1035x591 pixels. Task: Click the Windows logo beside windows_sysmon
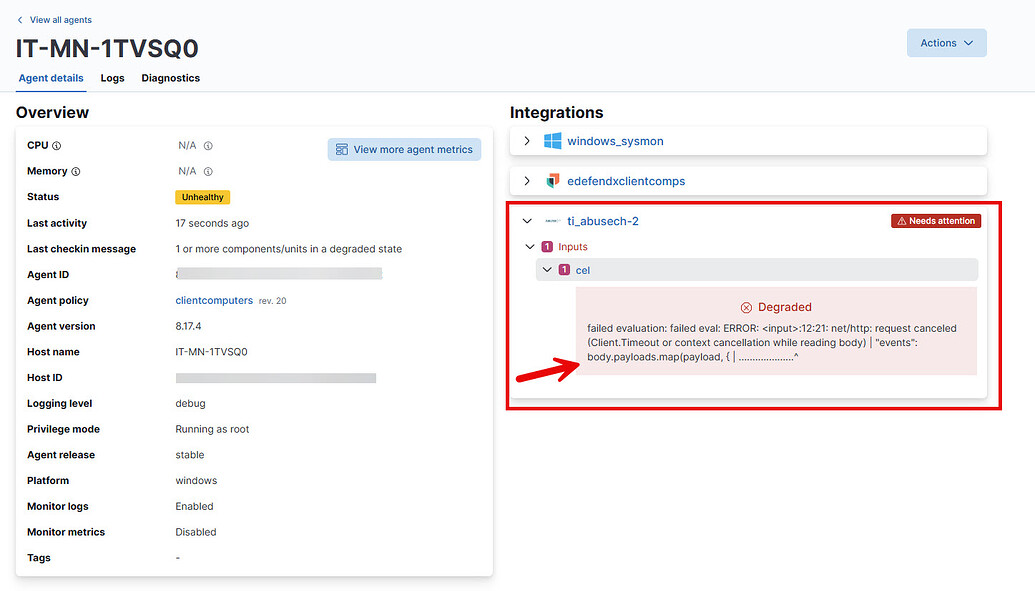pos(552,141)
